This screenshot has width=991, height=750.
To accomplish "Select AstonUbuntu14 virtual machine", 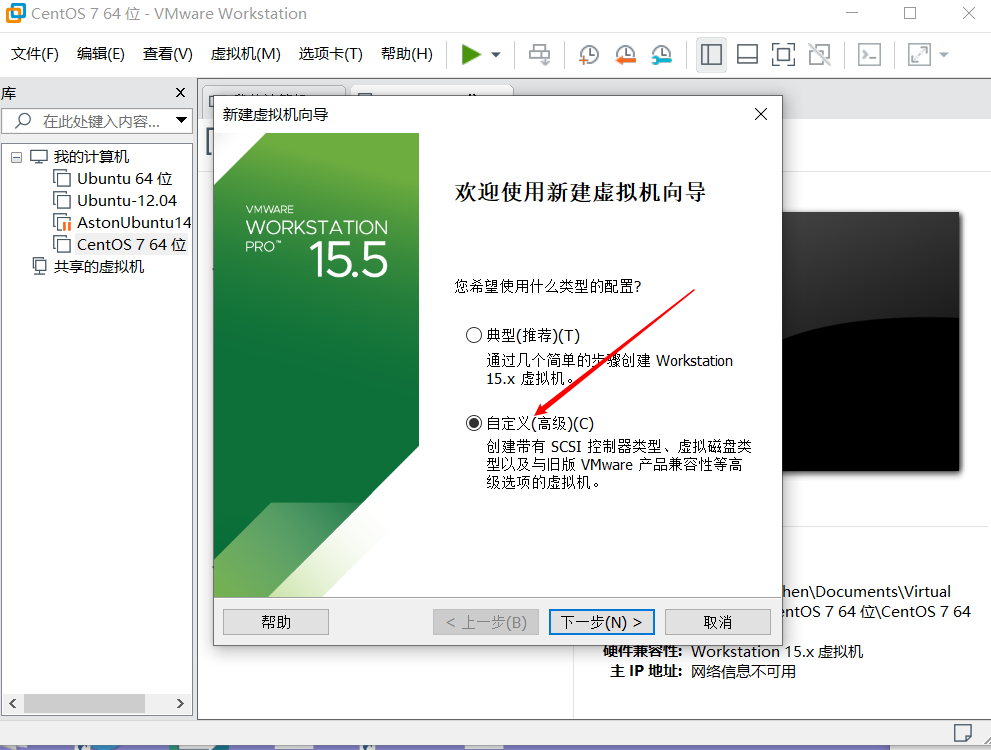I will [133, 222].
